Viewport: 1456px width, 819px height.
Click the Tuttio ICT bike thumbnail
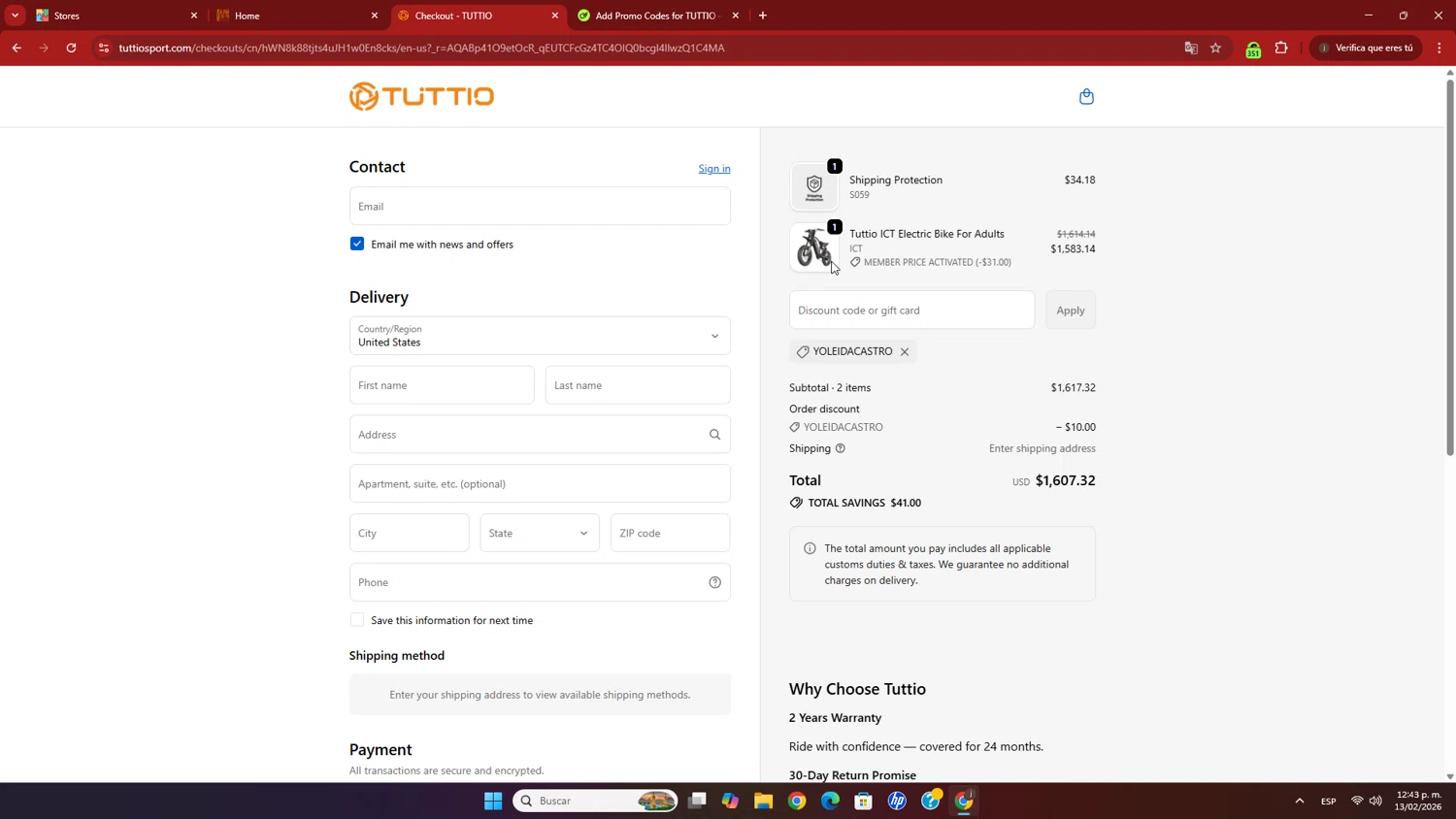tap(813, 248)
